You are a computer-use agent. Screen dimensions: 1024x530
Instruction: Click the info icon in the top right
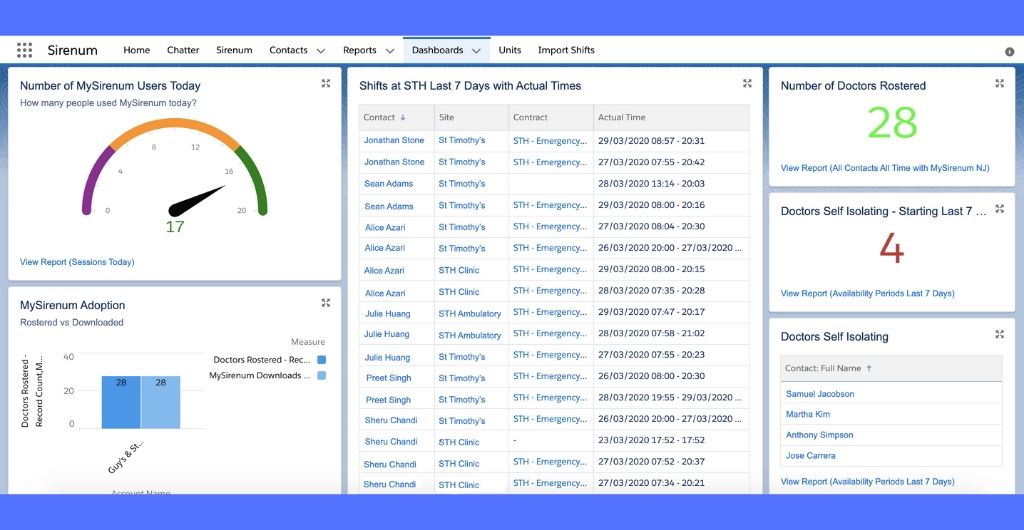pos(1009,51)
